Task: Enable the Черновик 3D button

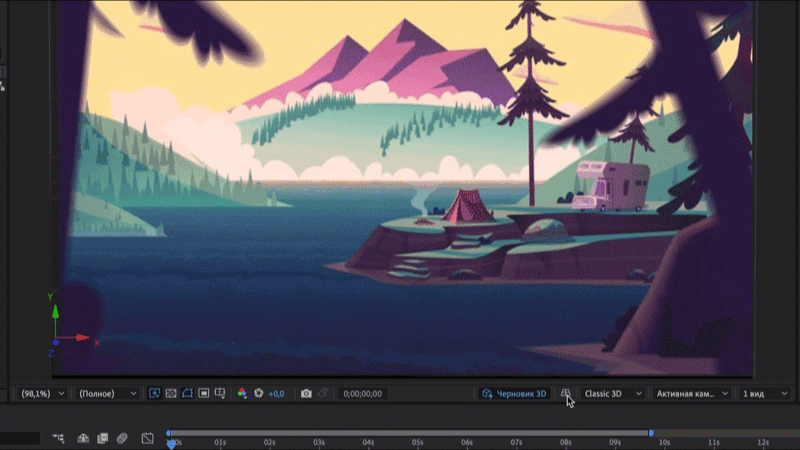Action: (514, 394)
